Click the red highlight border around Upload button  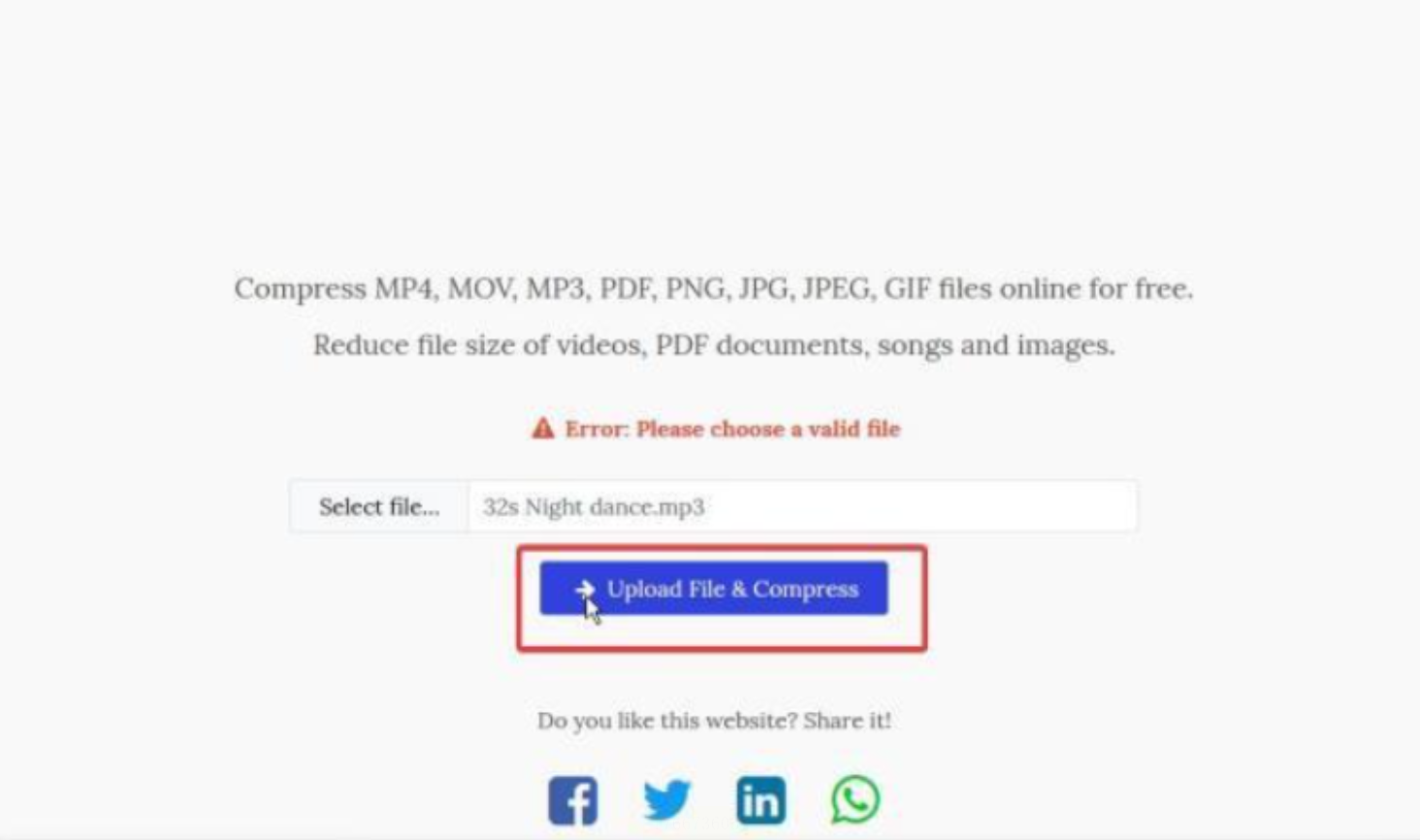click(722, 547)
